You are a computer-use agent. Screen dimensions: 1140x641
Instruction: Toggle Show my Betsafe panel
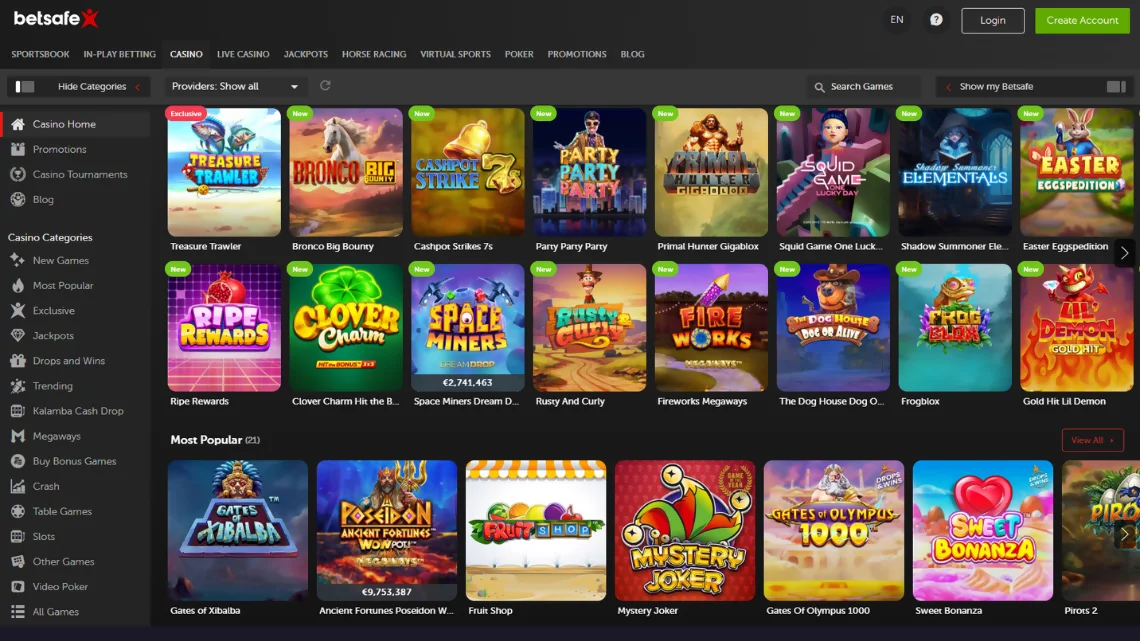tap(1032, 86)
